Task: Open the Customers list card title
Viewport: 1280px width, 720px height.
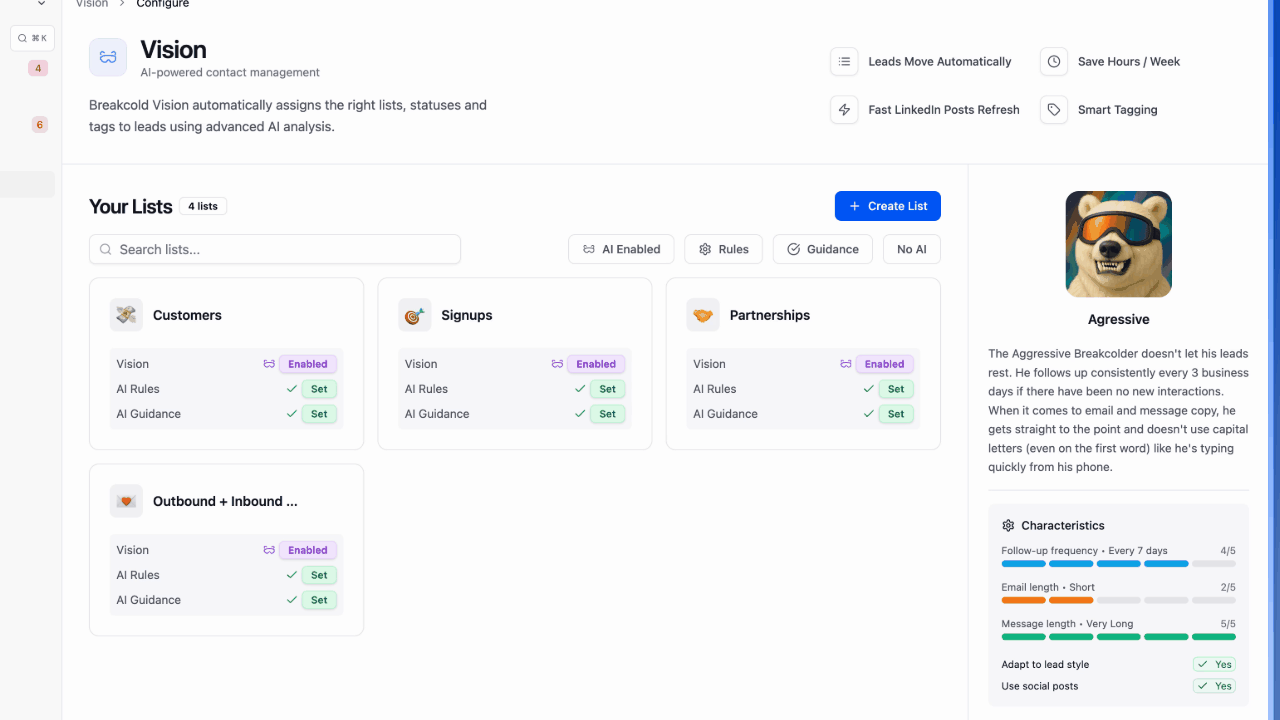Action: 187,315
